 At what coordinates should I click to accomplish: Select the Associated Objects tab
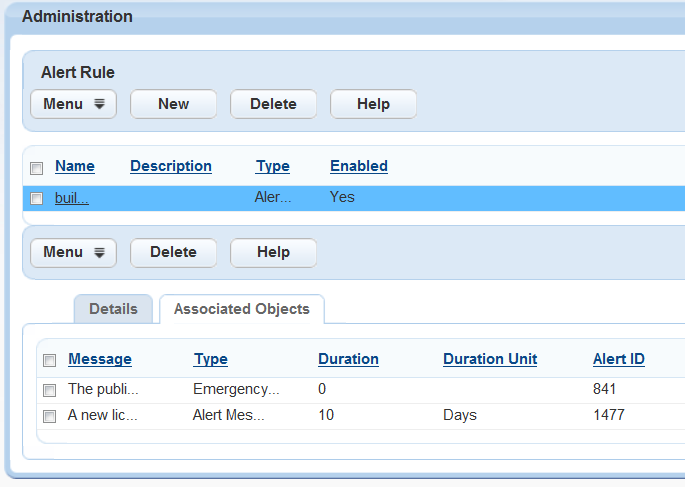point(241,309)
